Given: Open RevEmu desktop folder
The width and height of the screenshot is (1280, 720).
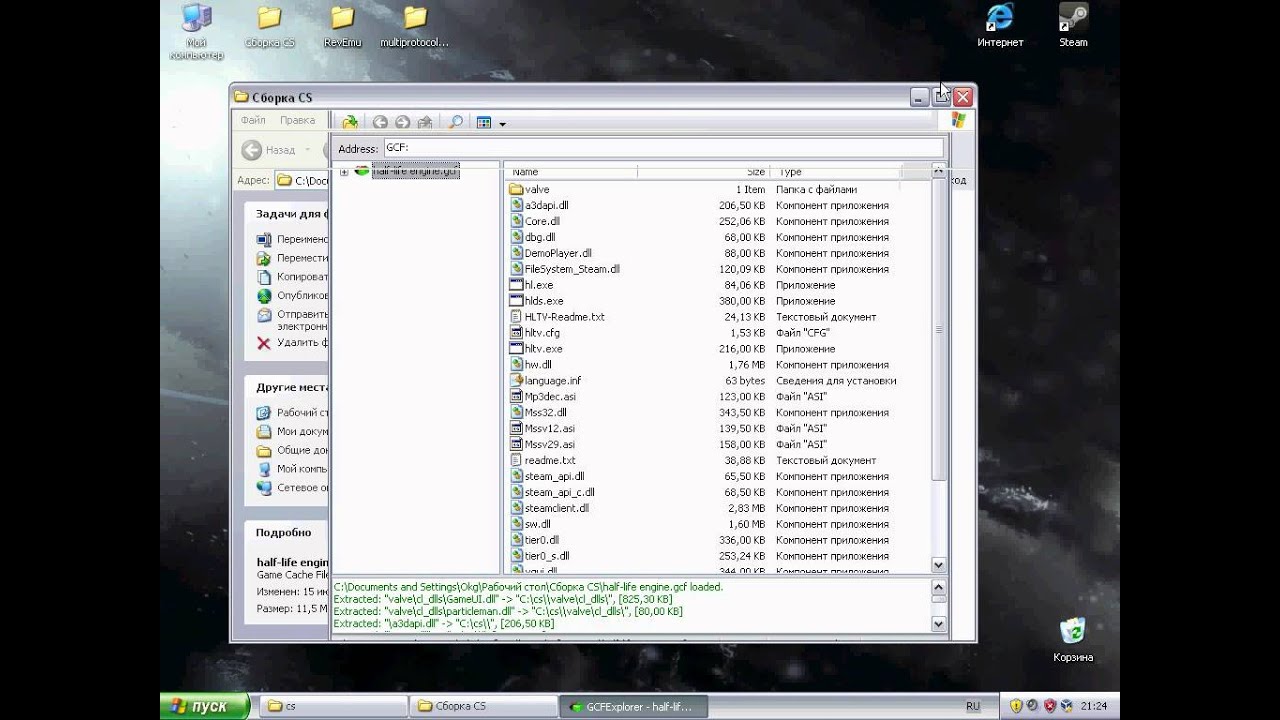Looking at the screenshot, I should [342, 27].
